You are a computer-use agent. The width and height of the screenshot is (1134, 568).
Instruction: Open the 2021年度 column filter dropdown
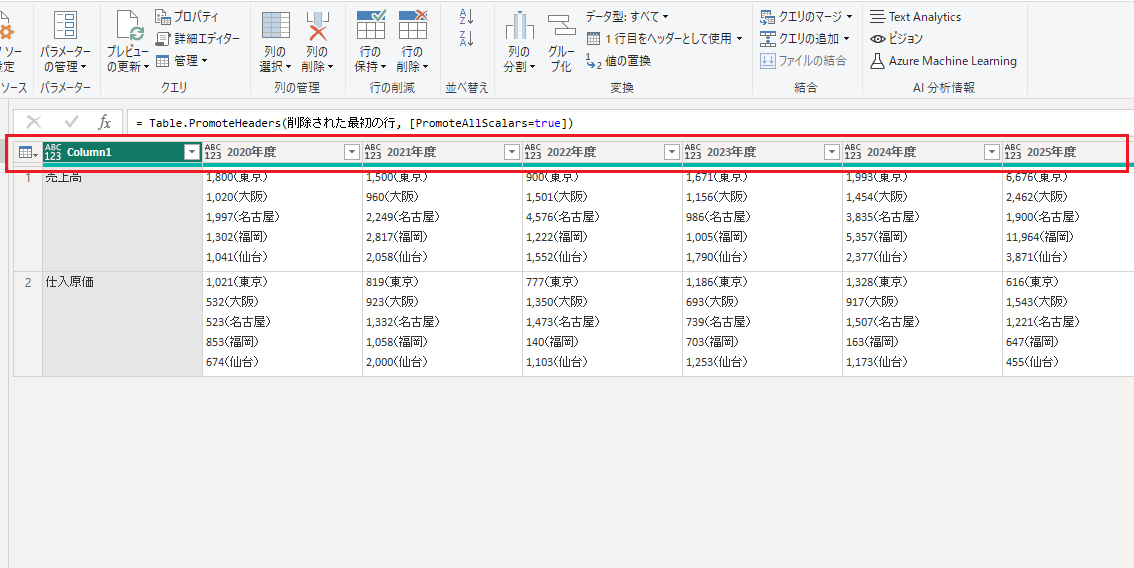(x=512, y=152)
